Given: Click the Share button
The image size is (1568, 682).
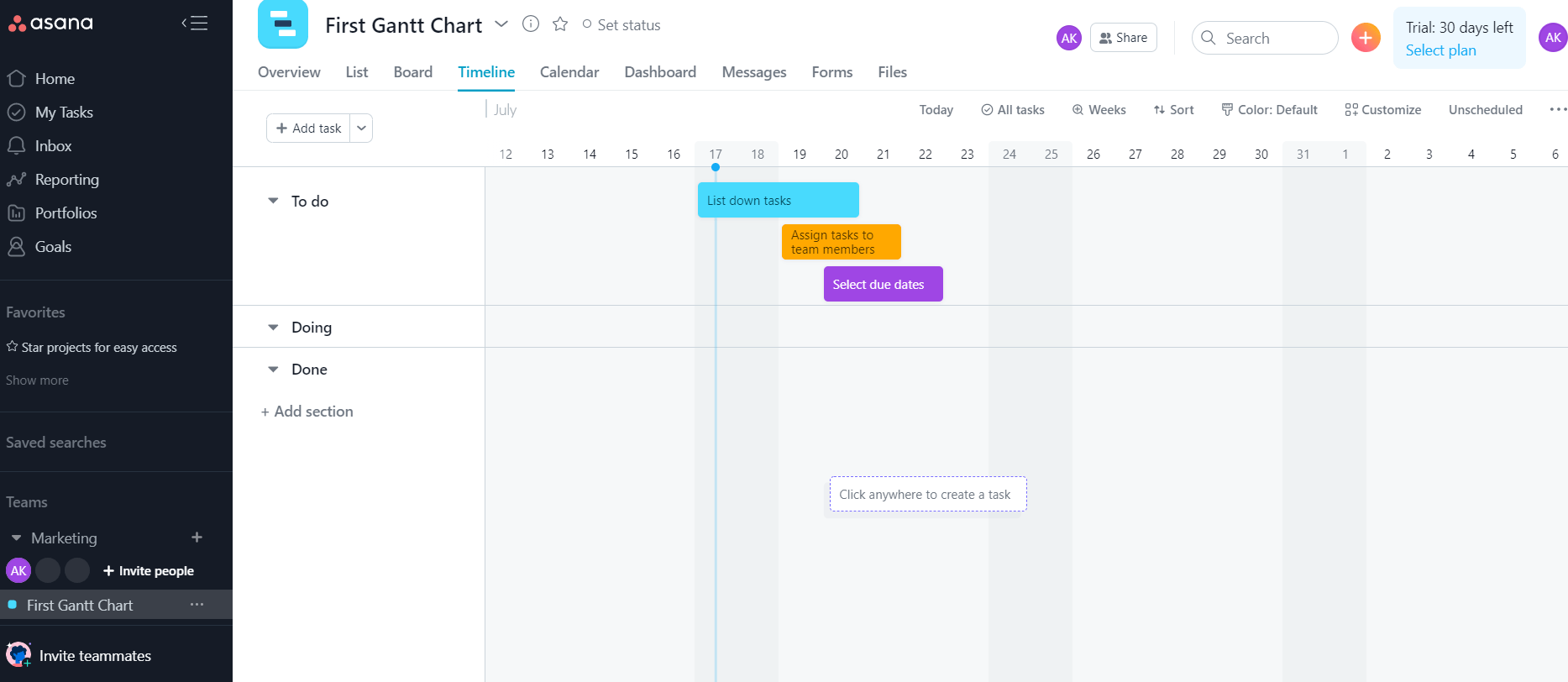Looking at the screenshot, I should tap(1123, 38).
